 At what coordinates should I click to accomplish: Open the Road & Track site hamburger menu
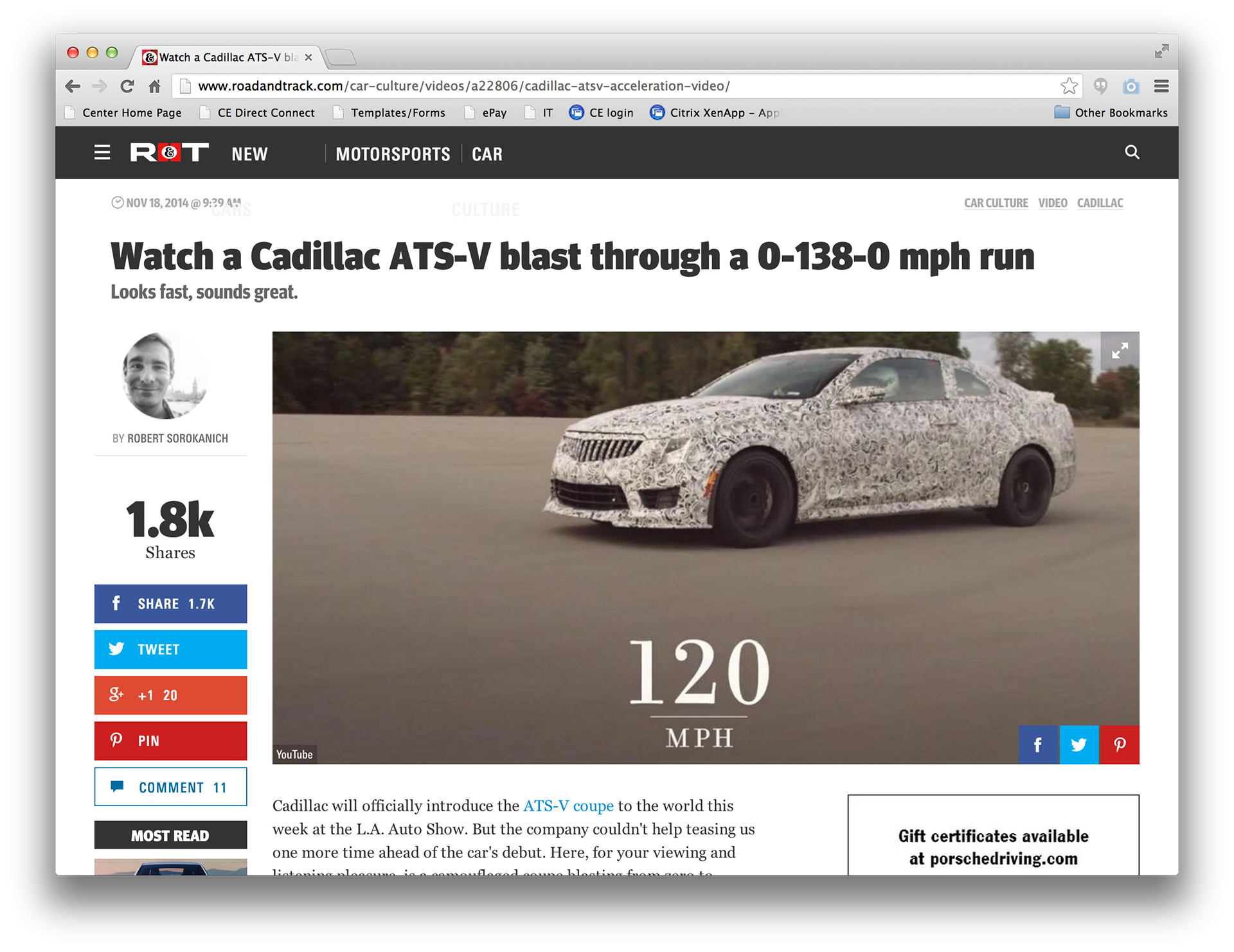click(x=102, y=153)
